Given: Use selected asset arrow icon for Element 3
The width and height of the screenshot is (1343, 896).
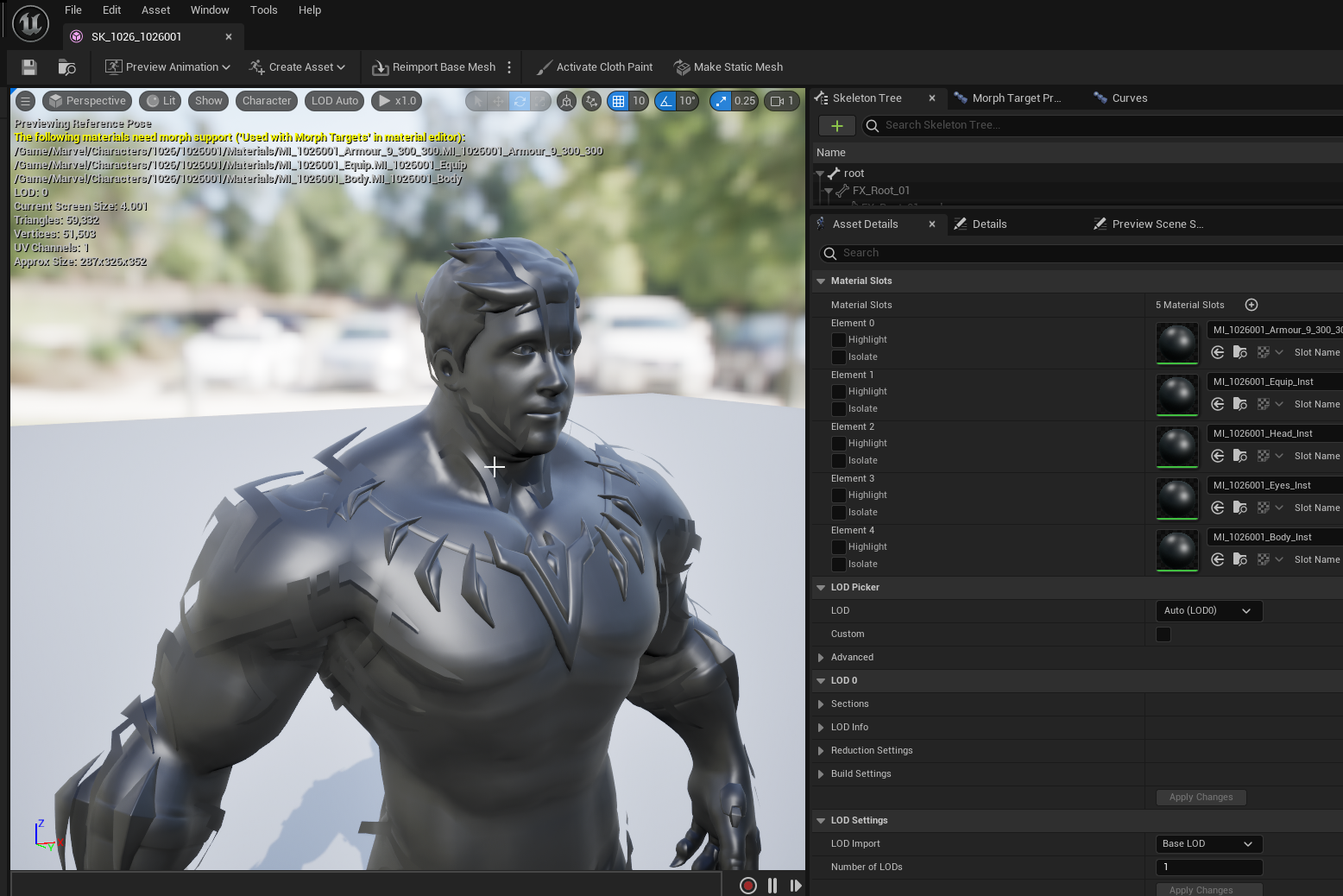Looking at the screenshot, I should click(x=1218, y=508).
